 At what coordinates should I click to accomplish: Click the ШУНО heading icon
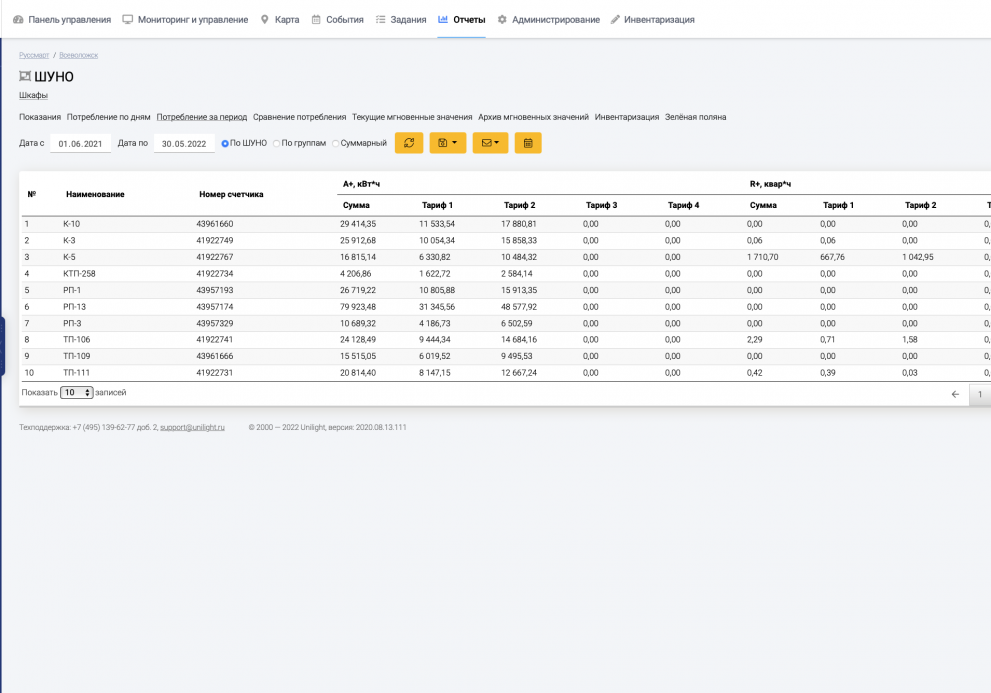25,77
